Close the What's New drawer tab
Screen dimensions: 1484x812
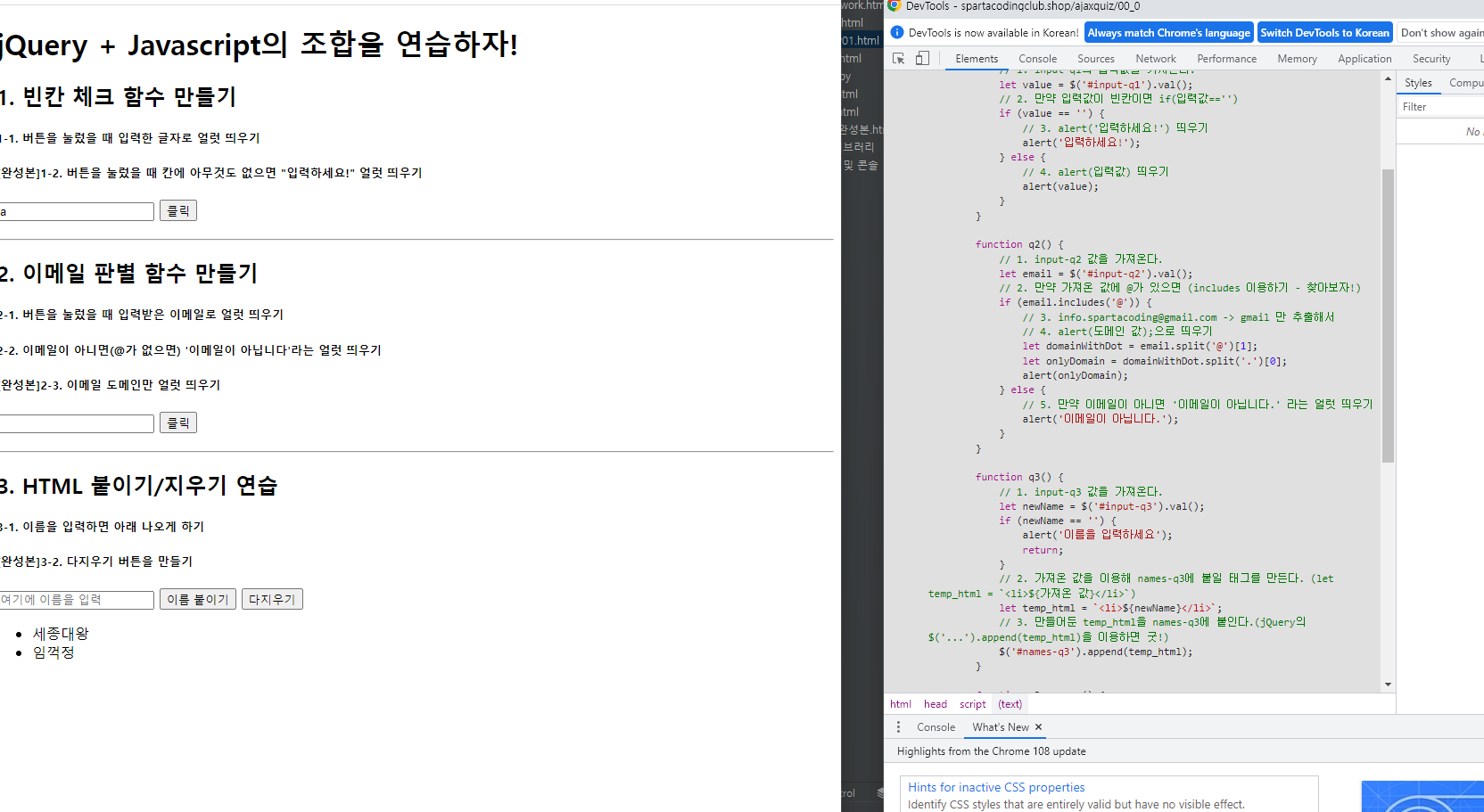pos(1038,727)
